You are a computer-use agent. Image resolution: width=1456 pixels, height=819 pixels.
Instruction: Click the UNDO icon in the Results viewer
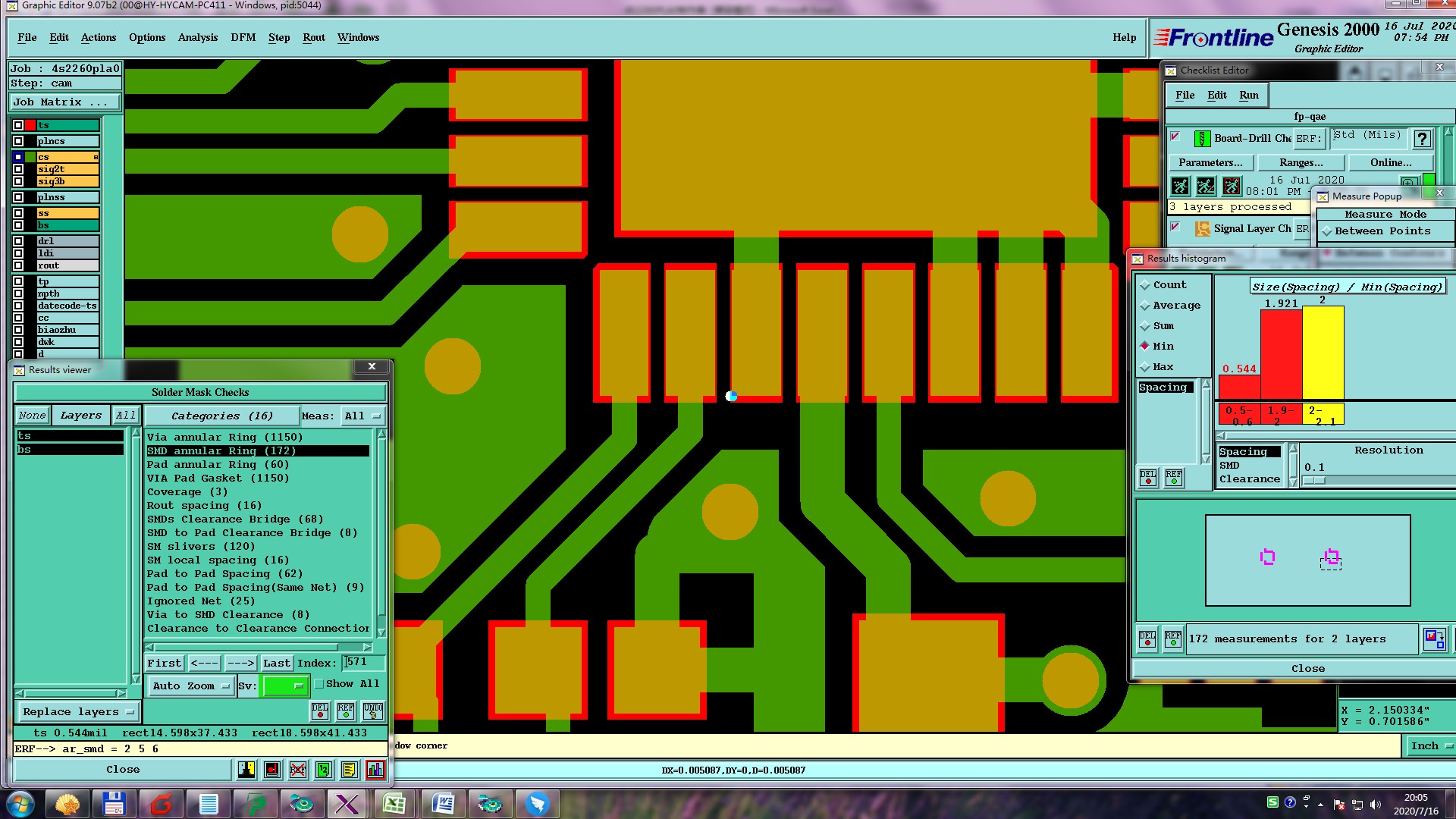[x=373, y=711]
